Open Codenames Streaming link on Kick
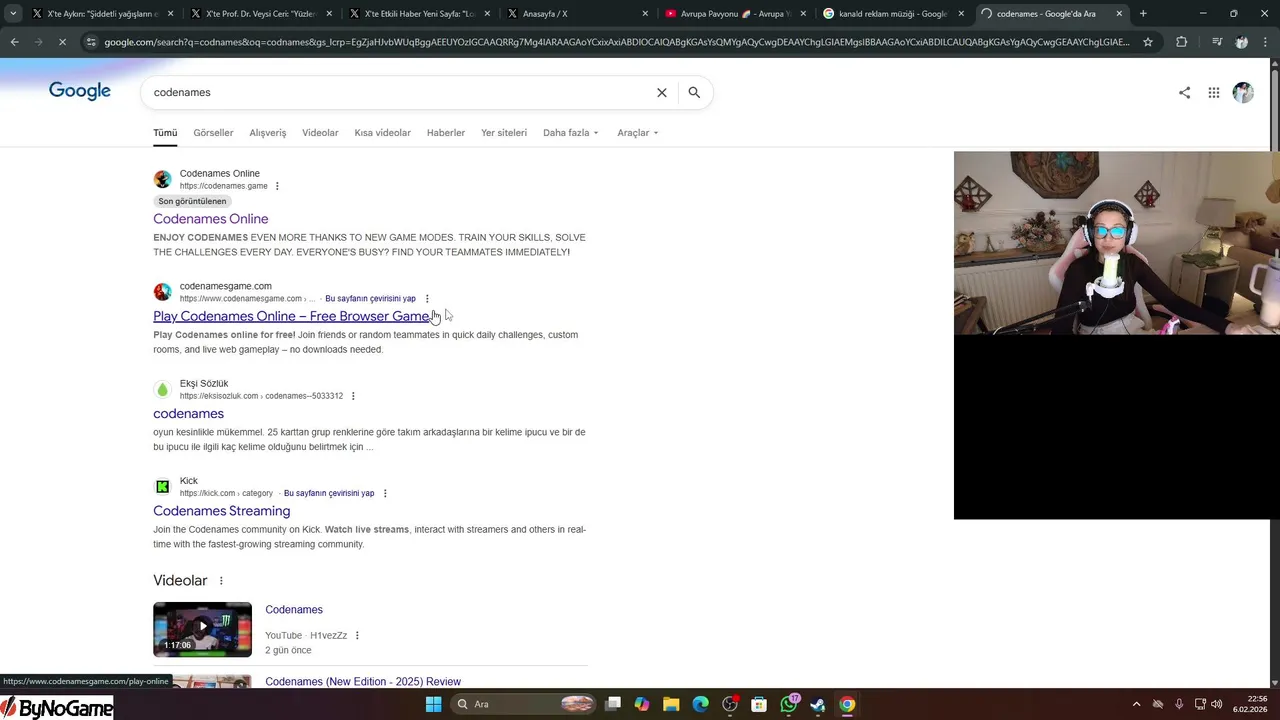1280x720 pixels. pyautogui.click(x=222, y=511)
